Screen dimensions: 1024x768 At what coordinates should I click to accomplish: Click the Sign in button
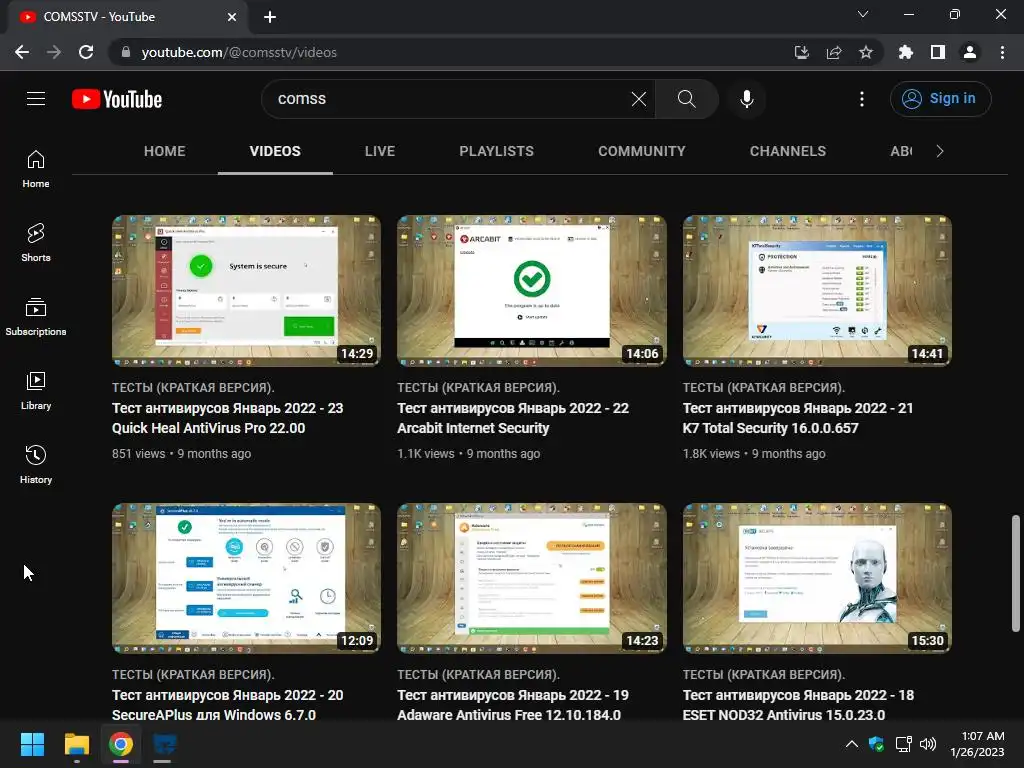(x=940, y=99)
